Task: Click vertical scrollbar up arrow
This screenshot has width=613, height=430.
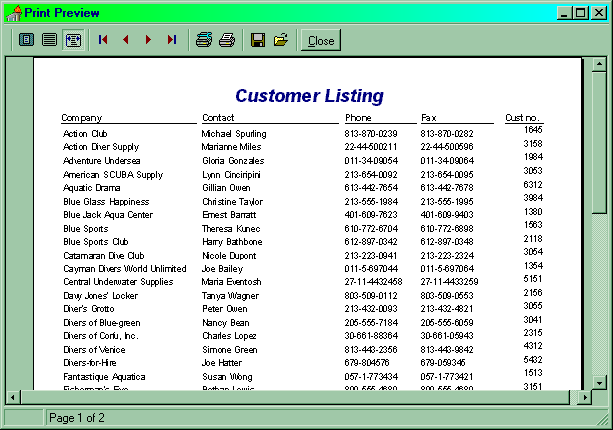Action: 599,64
